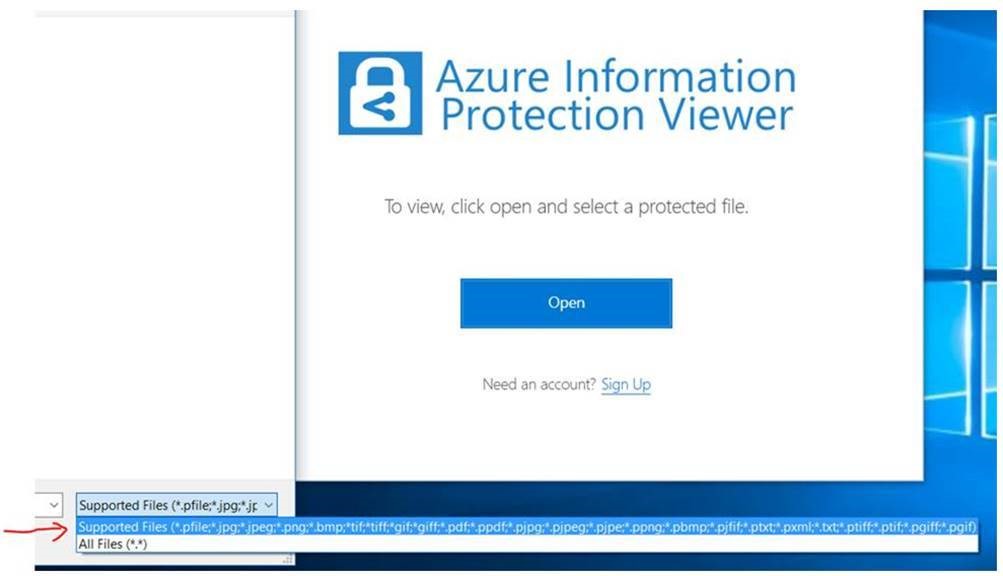Open the Sign Up link
The image size is (1003, 576).
click(626, 384)
